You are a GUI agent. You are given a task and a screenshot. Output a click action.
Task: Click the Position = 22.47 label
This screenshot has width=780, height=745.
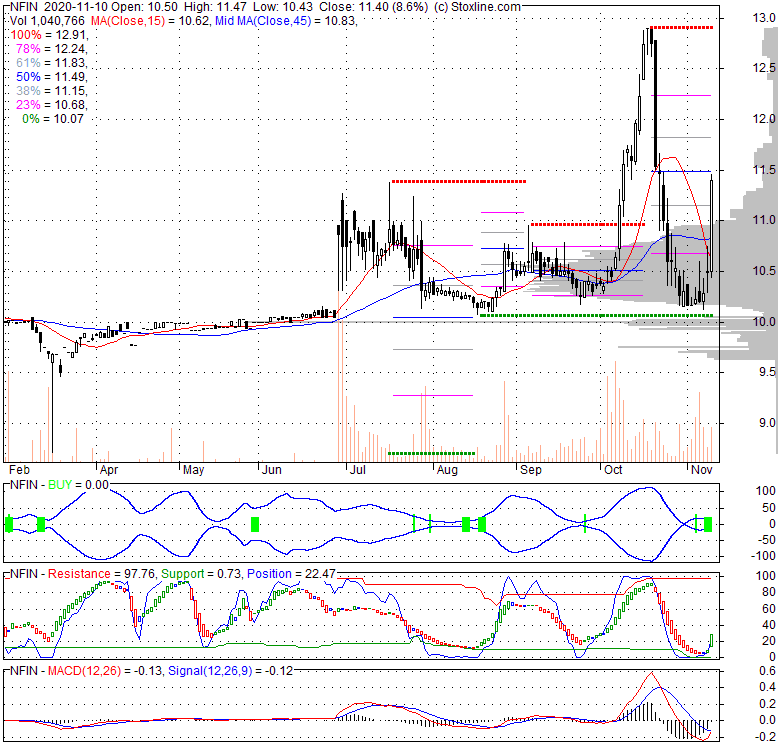tap(292, 574)
